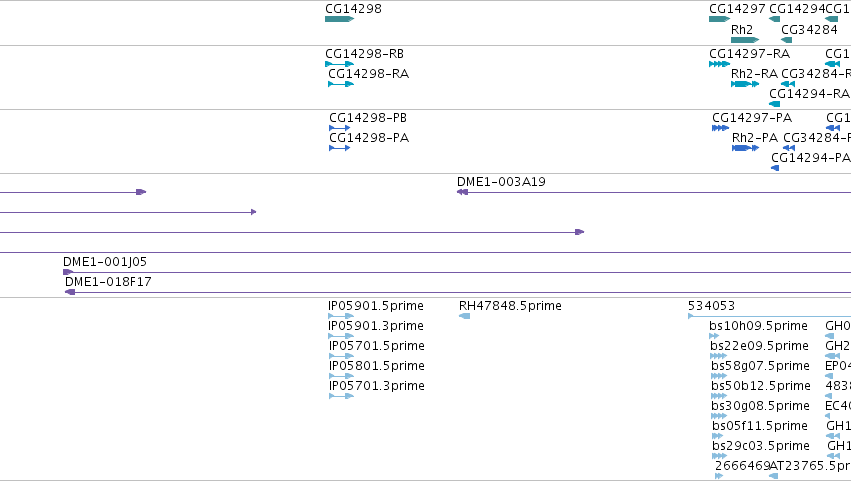
Task: Select the bs22e09.5prime arrow glyph
Action: click(718, 356)
